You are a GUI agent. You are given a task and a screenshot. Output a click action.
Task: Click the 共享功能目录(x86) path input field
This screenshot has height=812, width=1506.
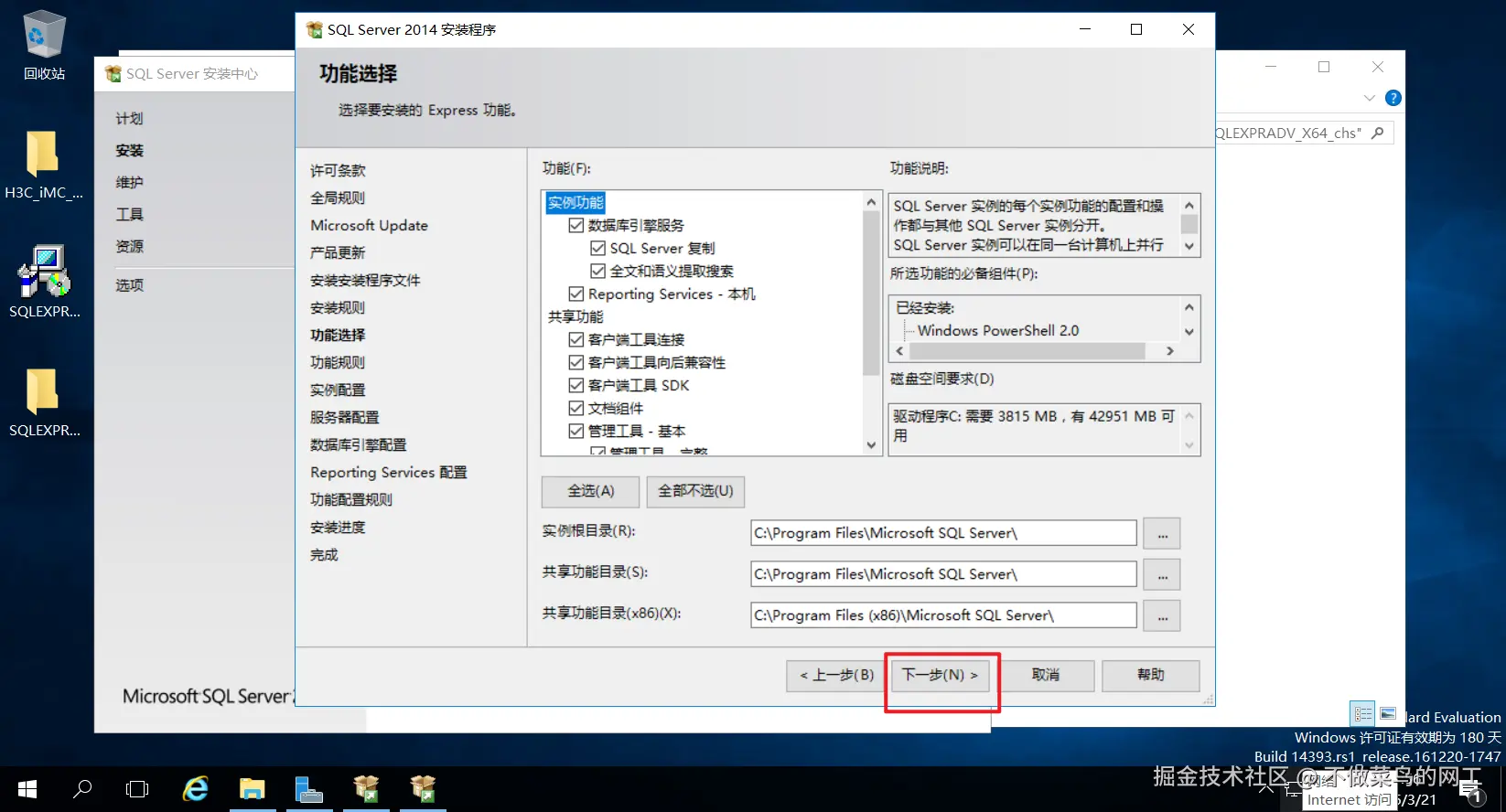(943, 615)
